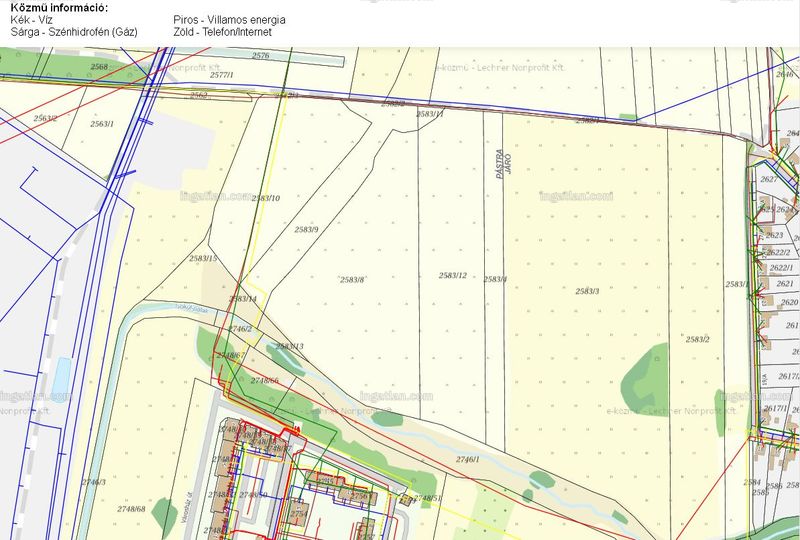Select parcel label 2563/2
Screen dimensions: 800x540
[x=45, y=118]
